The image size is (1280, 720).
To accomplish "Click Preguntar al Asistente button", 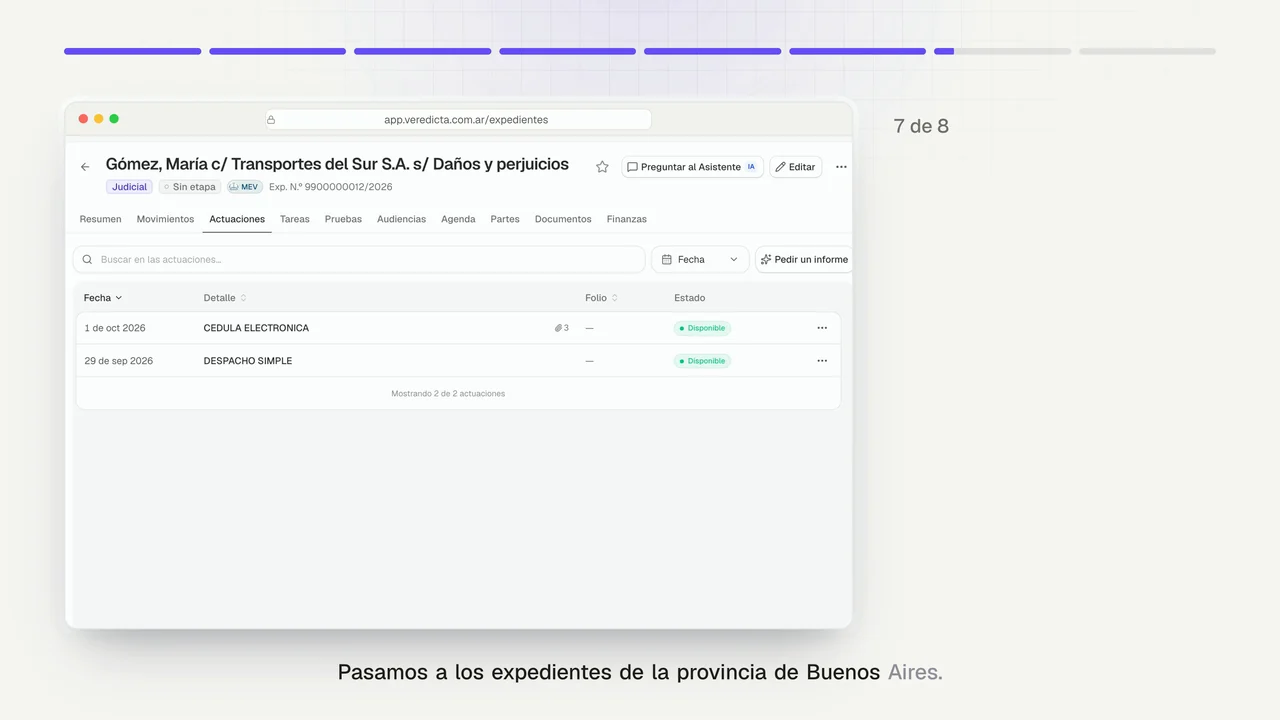I will (692, 167).
